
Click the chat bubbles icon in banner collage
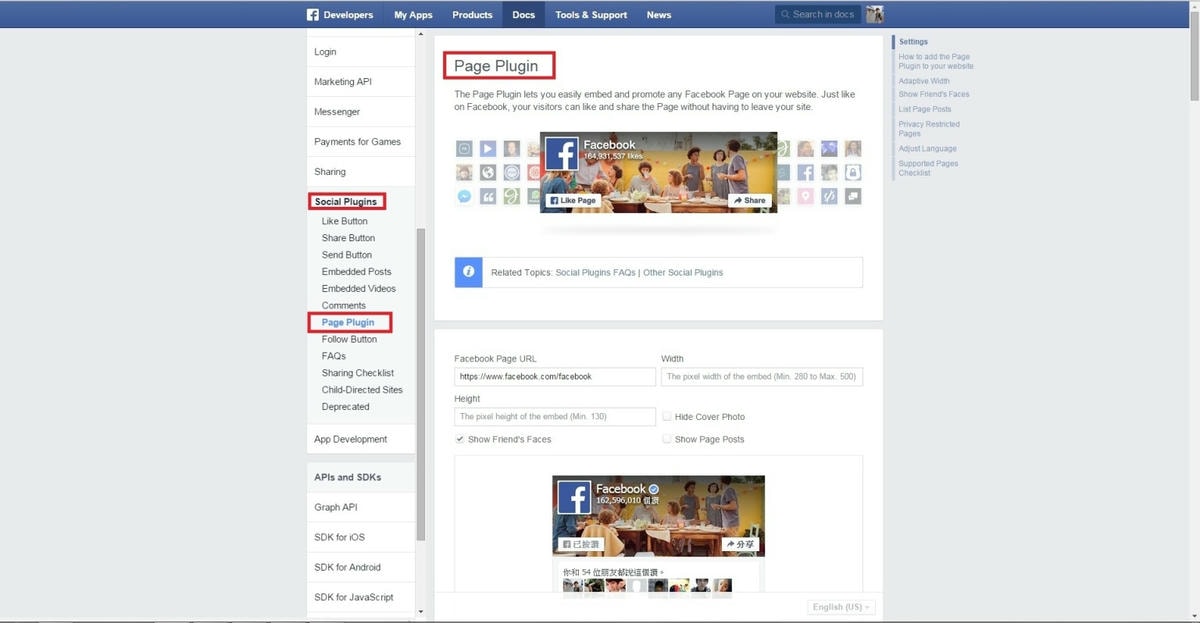pyautogui.click(x=853, y=196)
